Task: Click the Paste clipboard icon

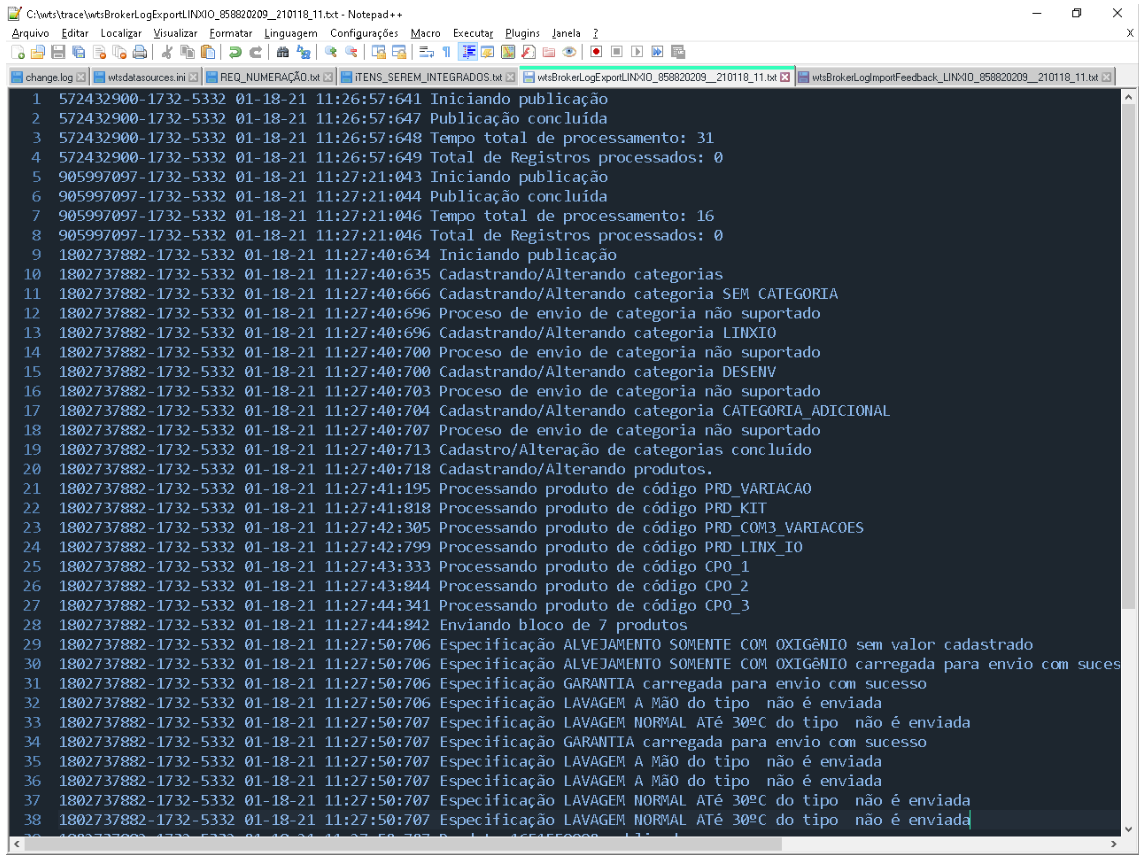Action: [208, 52]
